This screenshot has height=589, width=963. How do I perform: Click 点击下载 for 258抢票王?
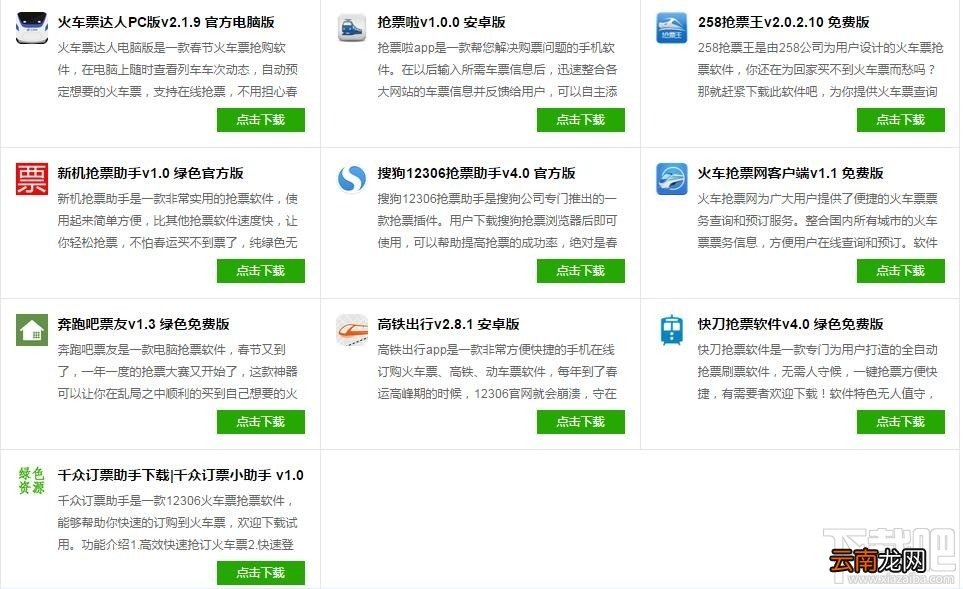coord(901,120)
